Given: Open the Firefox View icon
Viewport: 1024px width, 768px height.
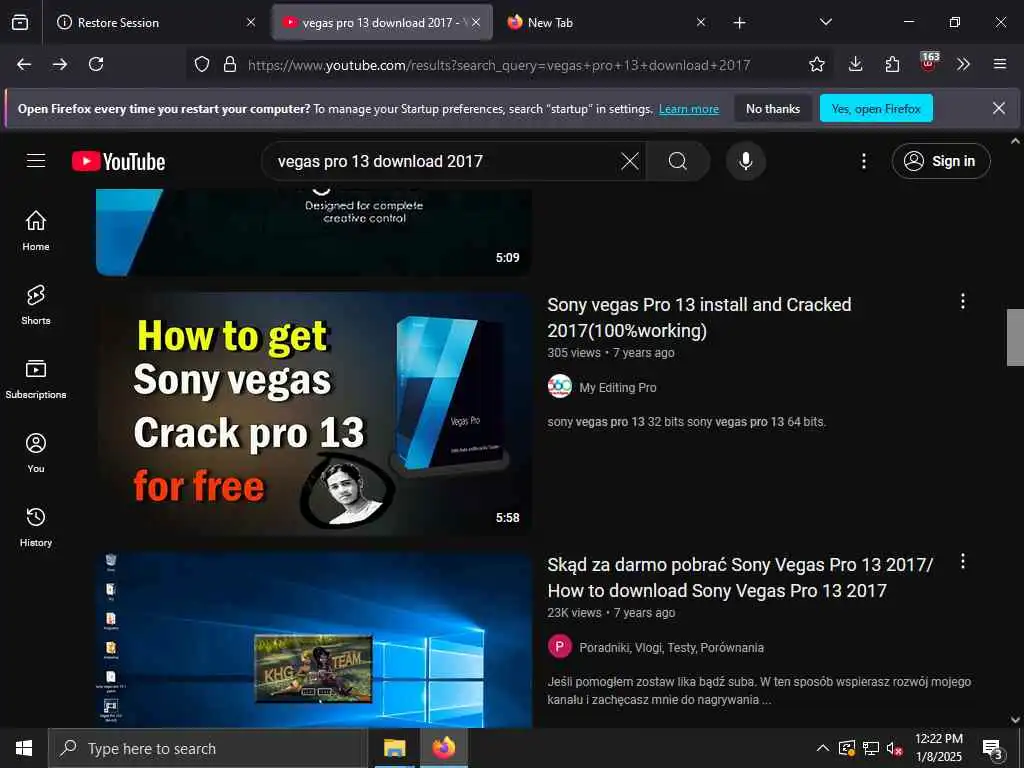Looking at the screenshot, I should click(x=20, y=22).
